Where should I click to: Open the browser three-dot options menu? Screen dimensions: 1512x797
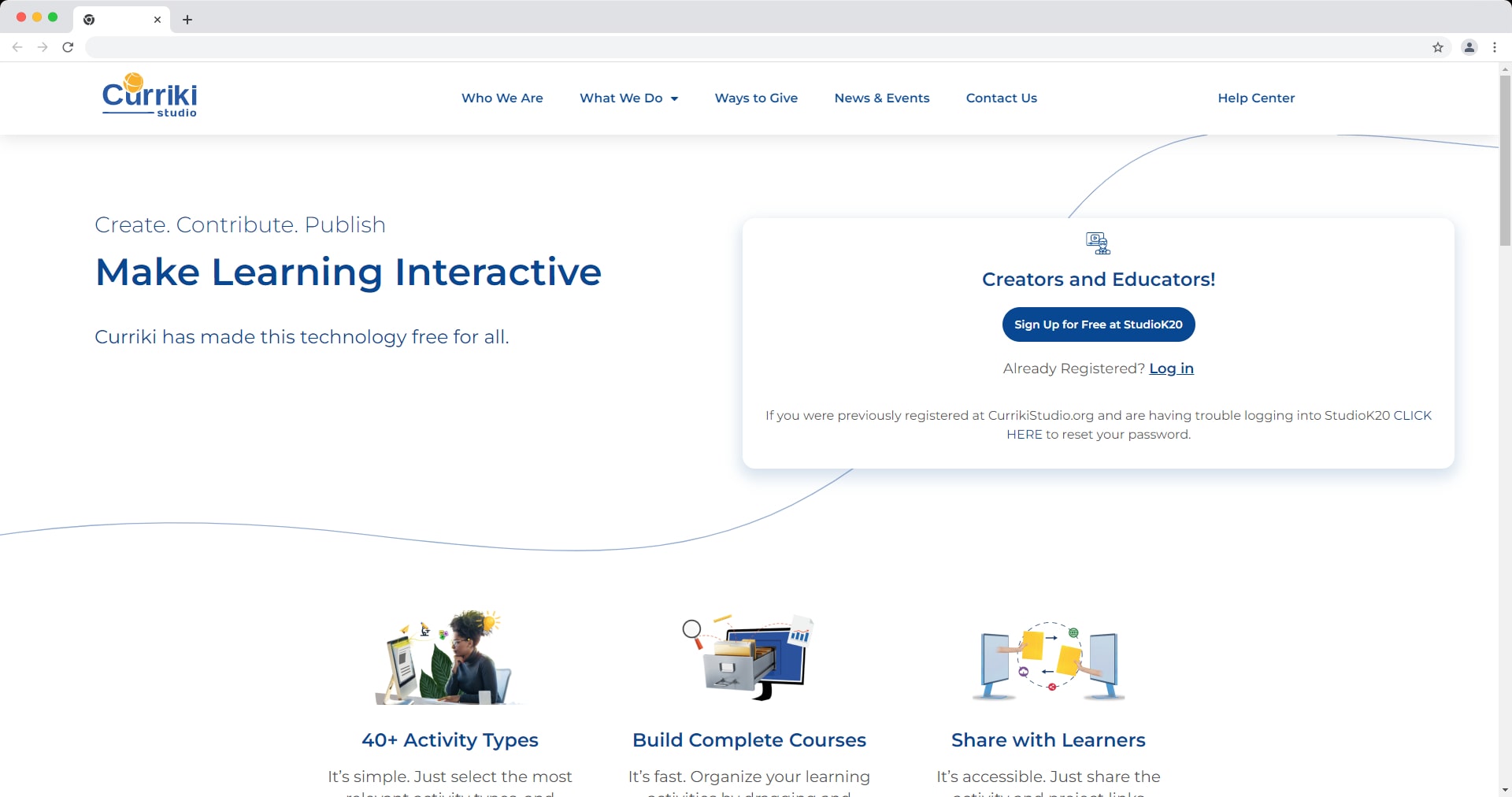(1495, 47)
